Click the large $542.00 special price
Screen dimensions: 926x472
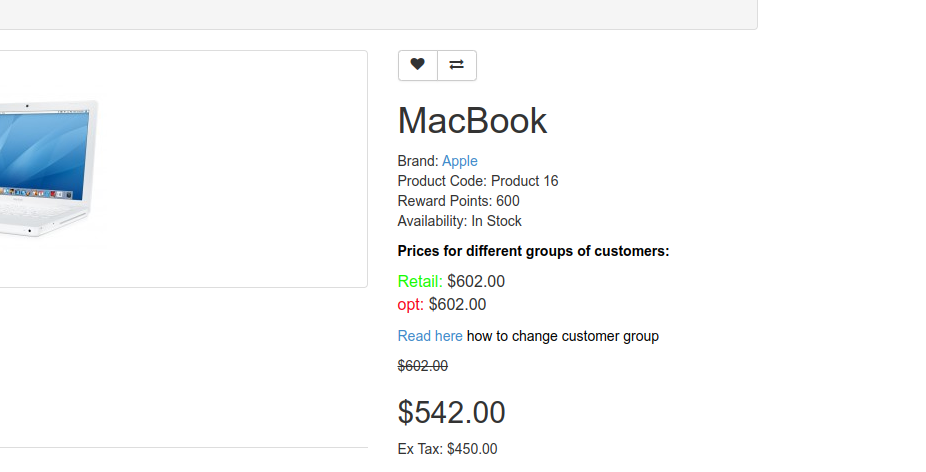point(451,412)
